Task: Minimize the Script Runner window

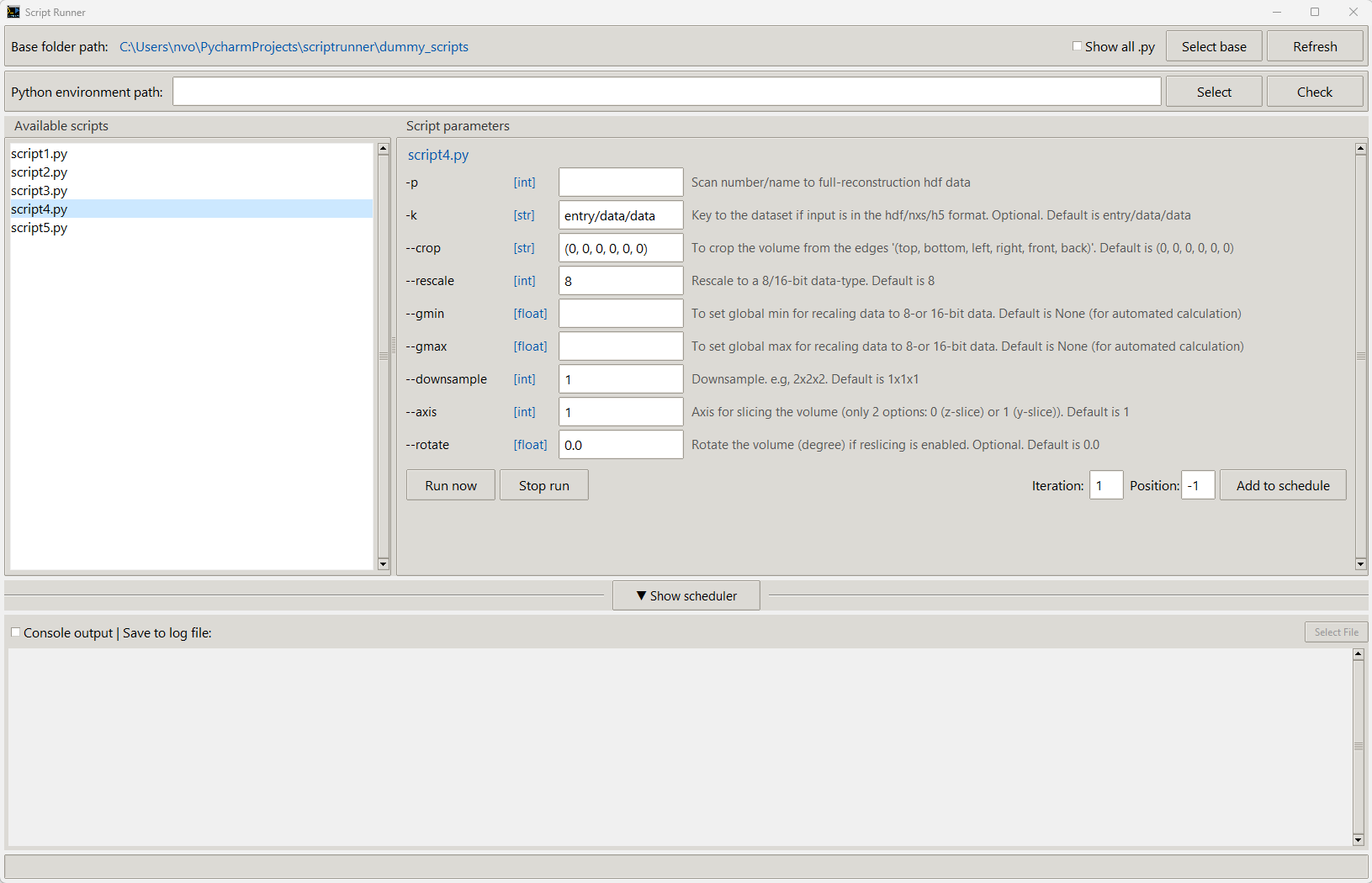Action: point(1277,12)
